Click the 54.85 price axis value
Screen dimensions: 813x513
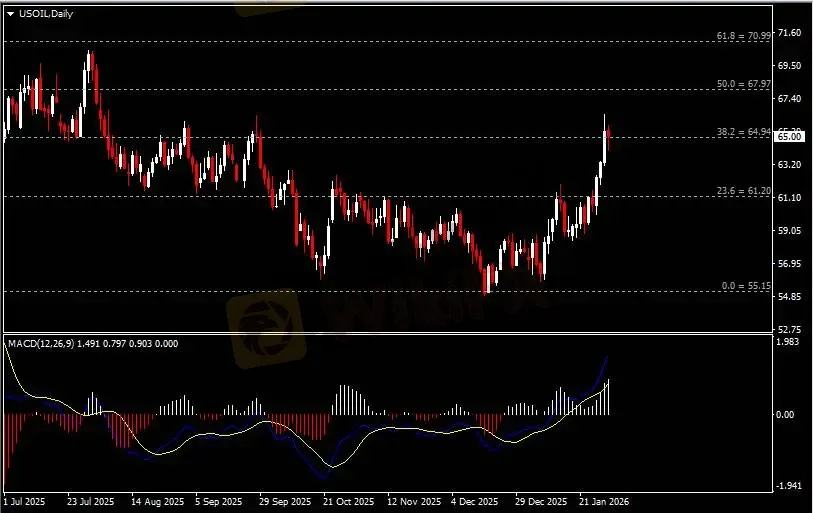(789, 297)
